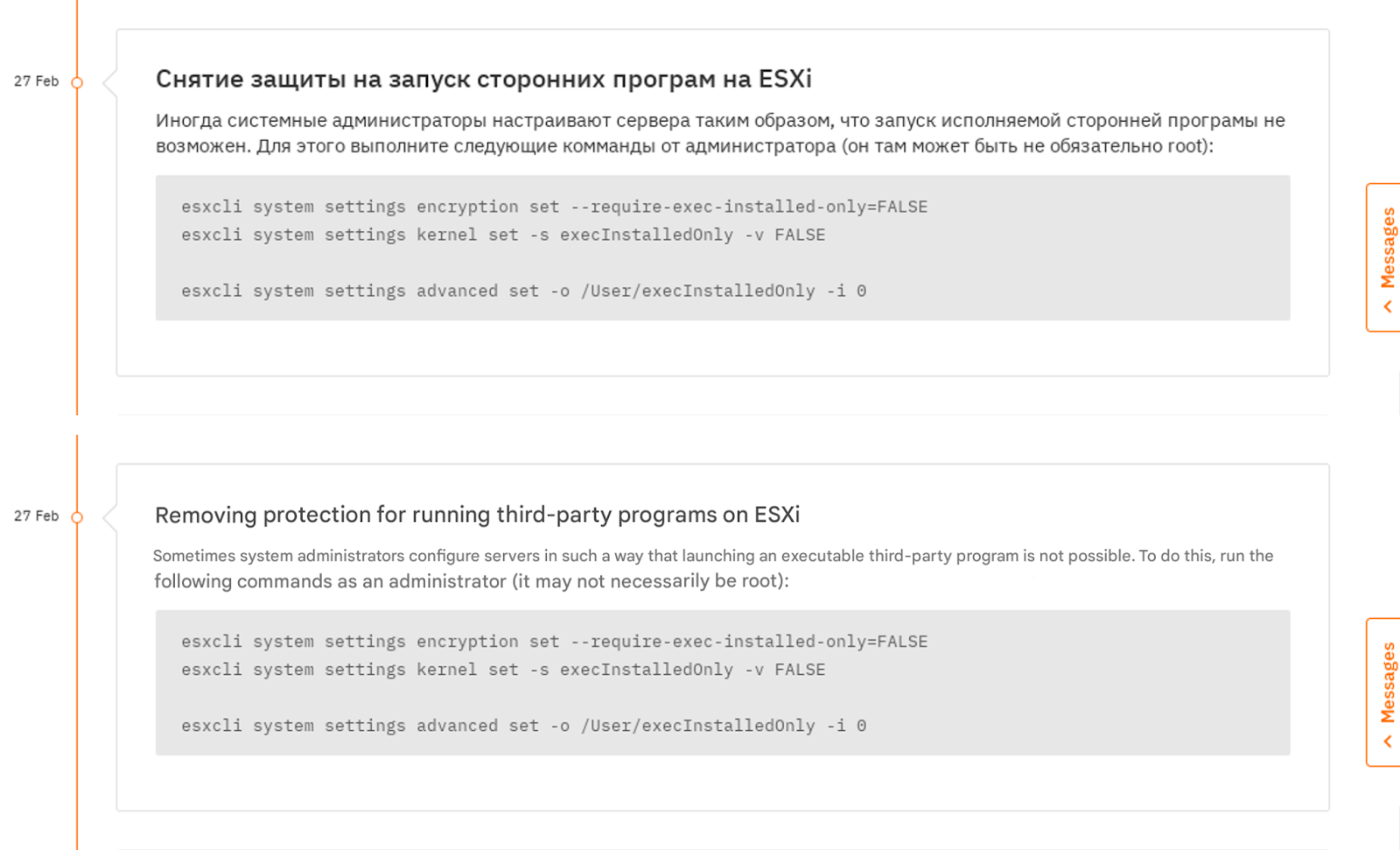Viewport: 1400px width, 850px height.
Task: Select the advanced set command line in the Russian post
Action: tap(523, 290)
